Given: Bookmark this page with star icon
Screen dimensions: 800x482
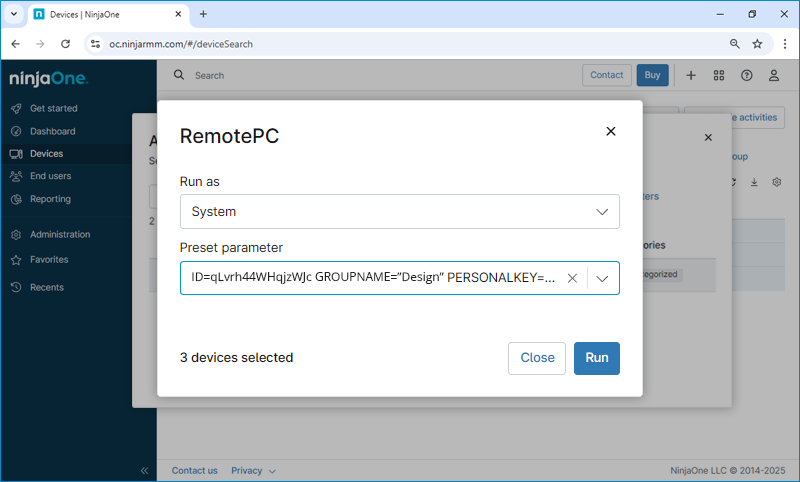Looking at the screenshot, I should 757,44.
